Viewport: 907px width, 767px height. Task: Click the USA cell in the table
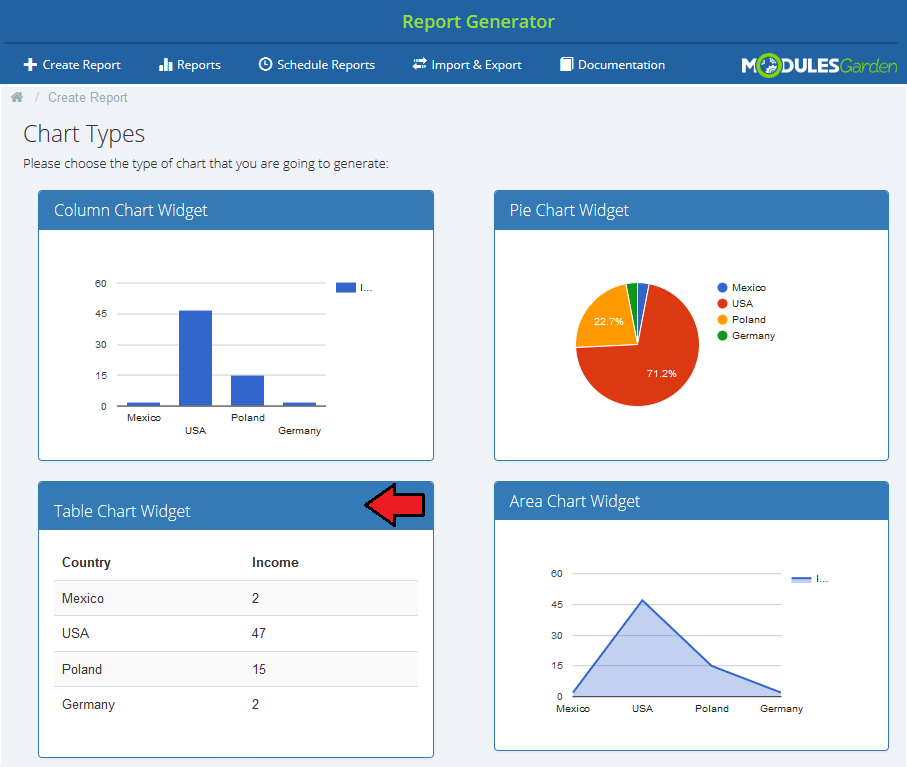75,633
